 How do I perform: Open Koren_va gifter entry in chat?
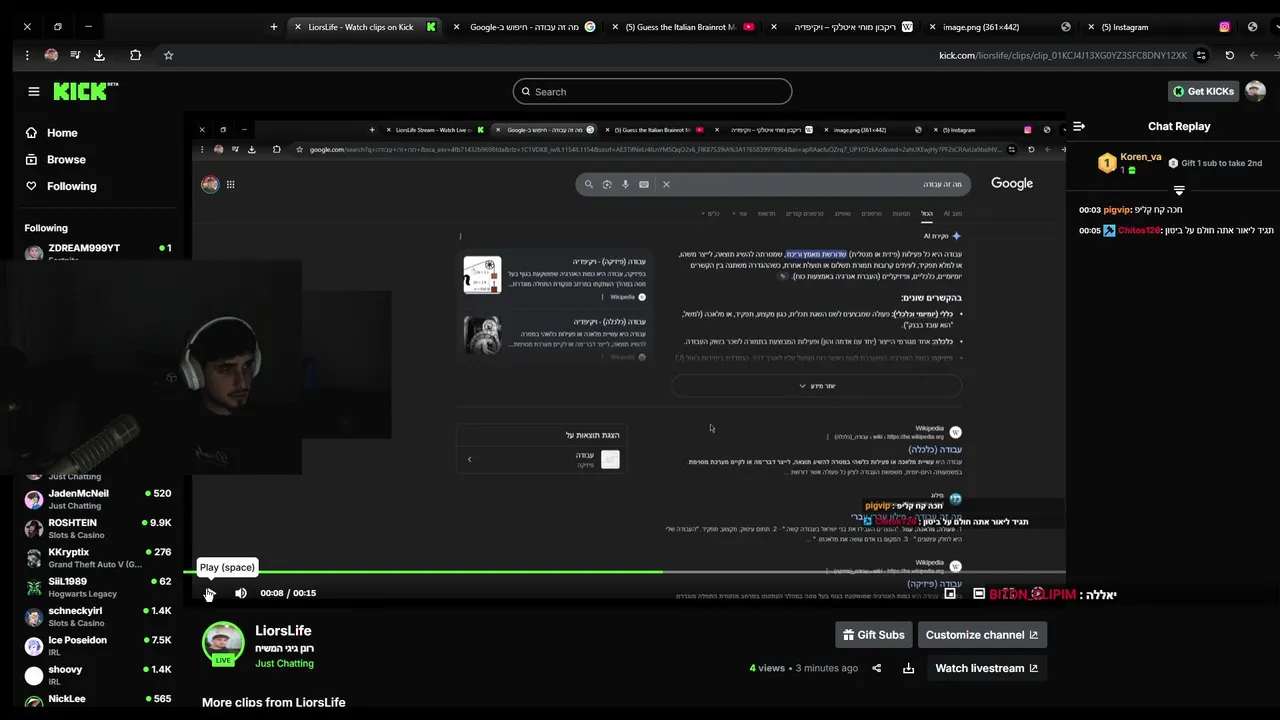click(x=1130, y=162)
